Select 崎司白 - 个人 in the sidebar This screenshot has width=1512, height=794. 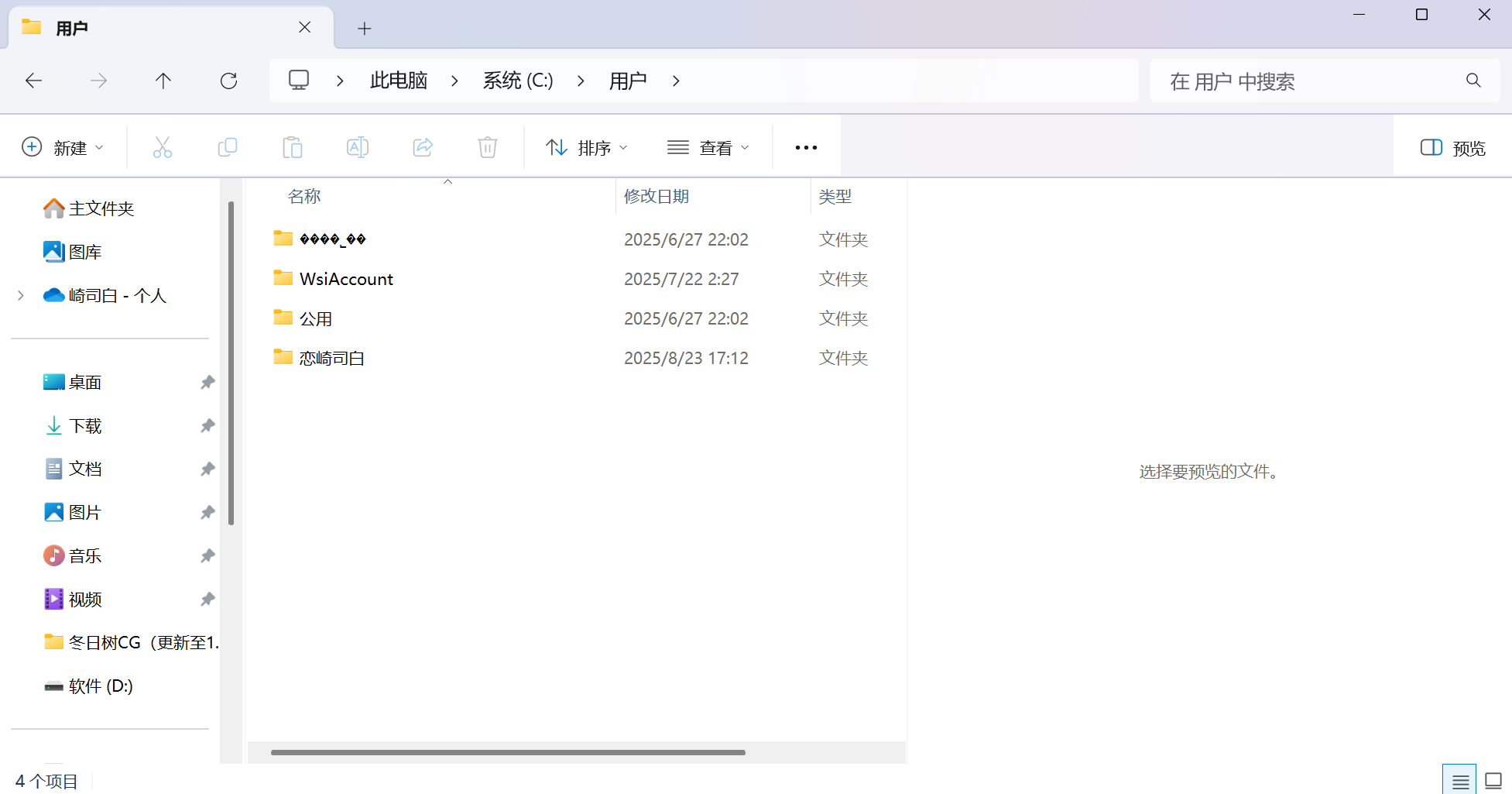(105, 295)
